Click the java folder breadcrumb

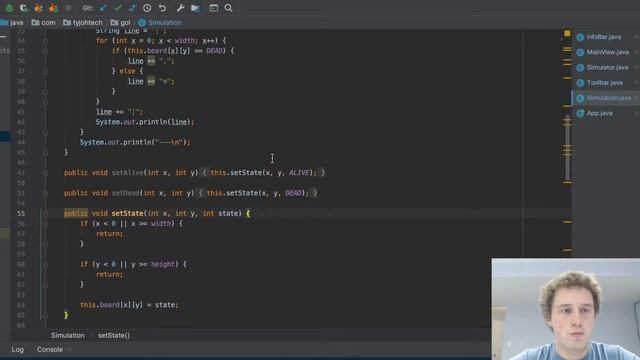tap(13, 22)
